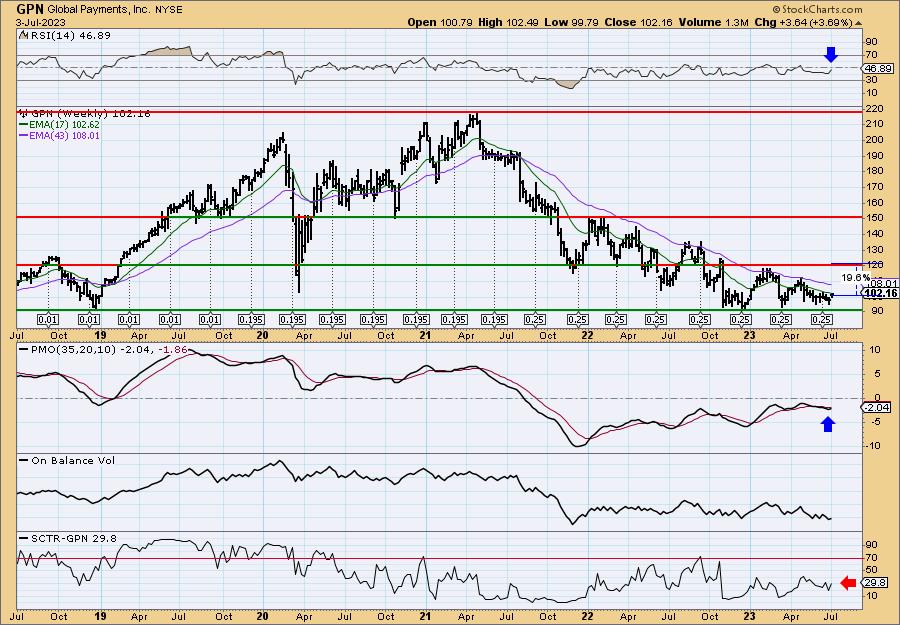900x625 pixels.
Task: Click the line-style marker before RSI(14) label
Action: tap(22, 35)
